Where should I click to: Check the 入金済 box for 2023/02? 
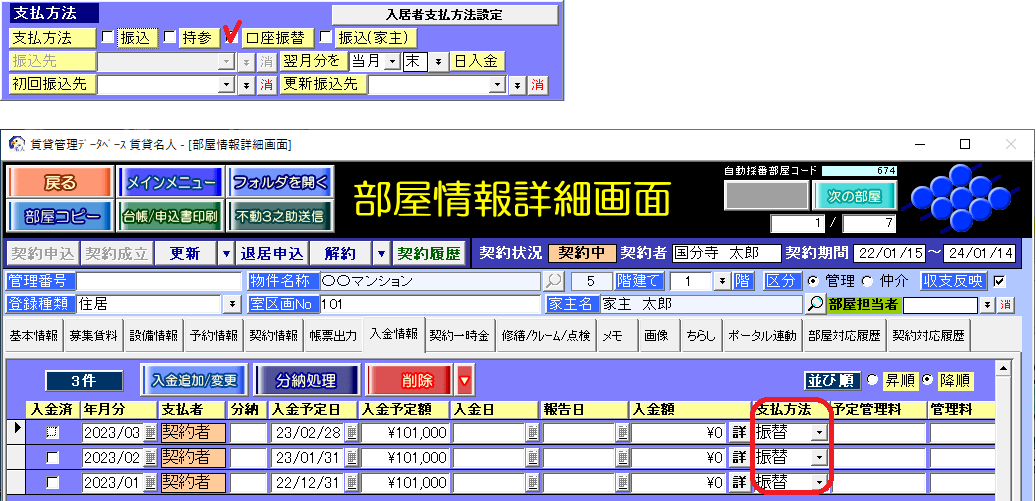coord(52,457)
